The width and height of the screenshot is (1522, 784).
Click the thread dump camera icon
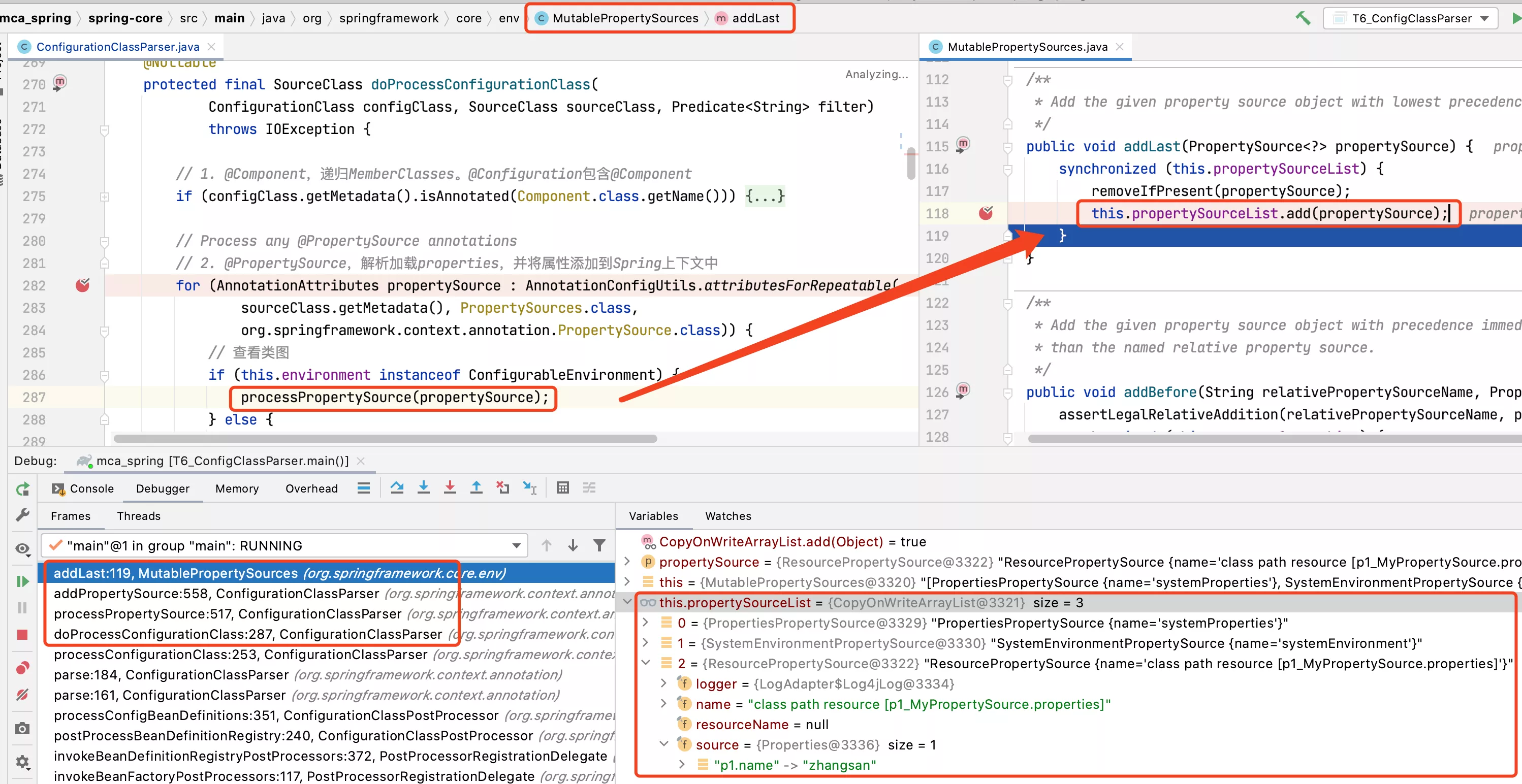click(x=22, y=728)
